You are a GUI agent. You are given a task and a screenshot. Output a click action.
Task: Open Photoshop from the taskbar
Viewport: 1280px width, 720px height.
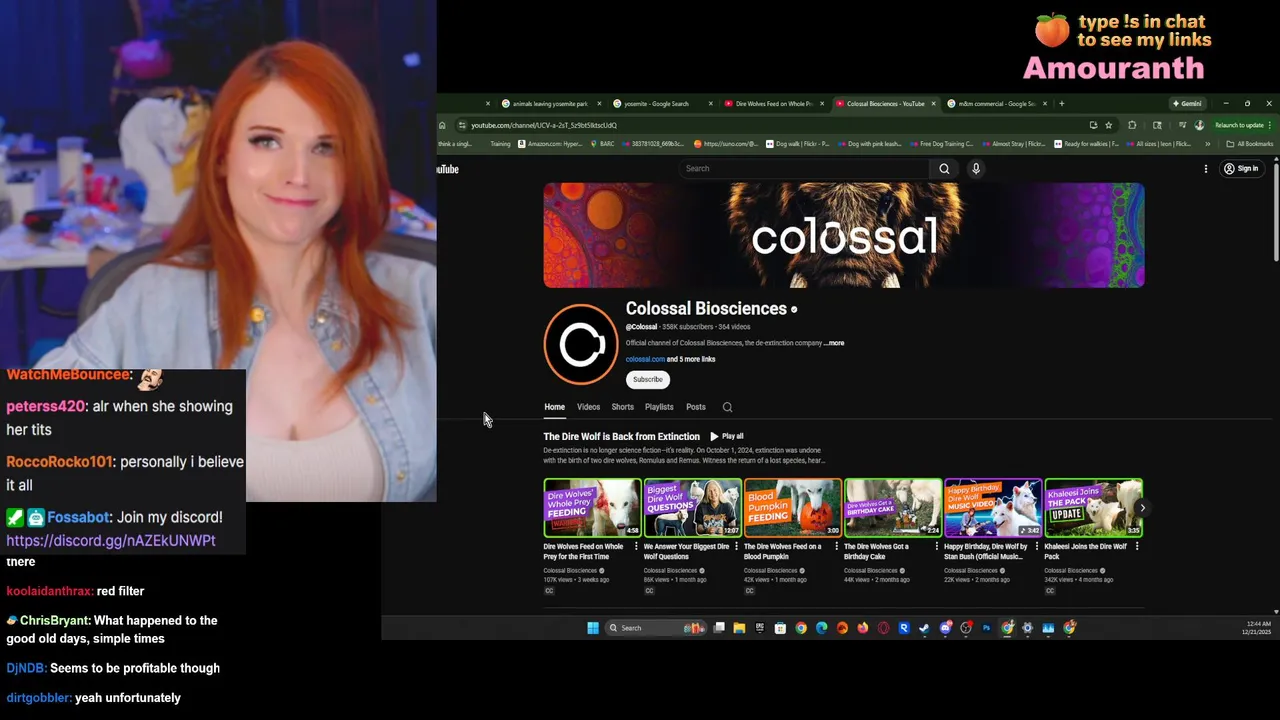[x=986, y=628]
